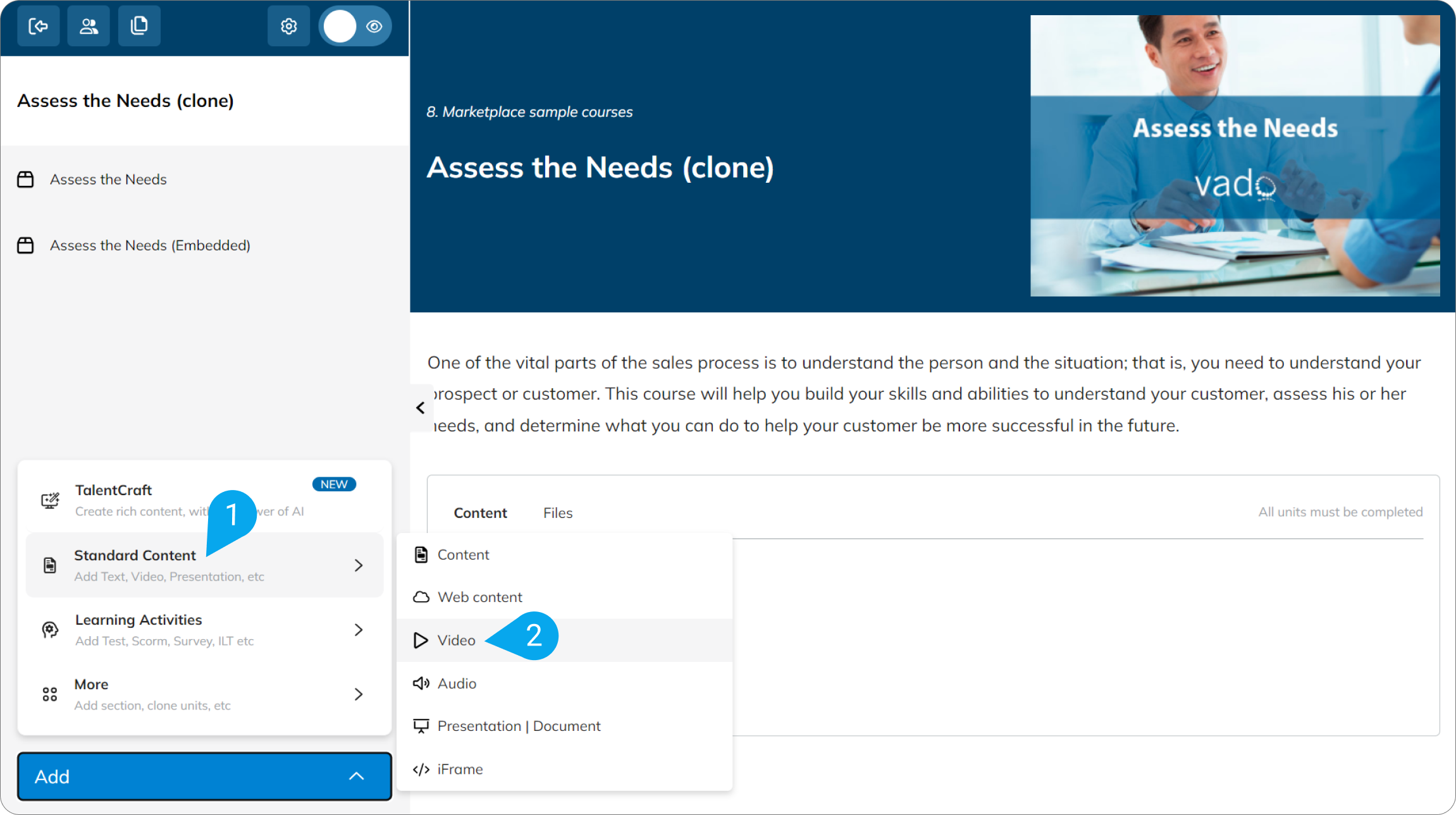The width and height of the screenshot is (1456, 815).
Task: Expand Learning Activities submenu chevron
Action: pyautogui.click(x=359, y=630)
